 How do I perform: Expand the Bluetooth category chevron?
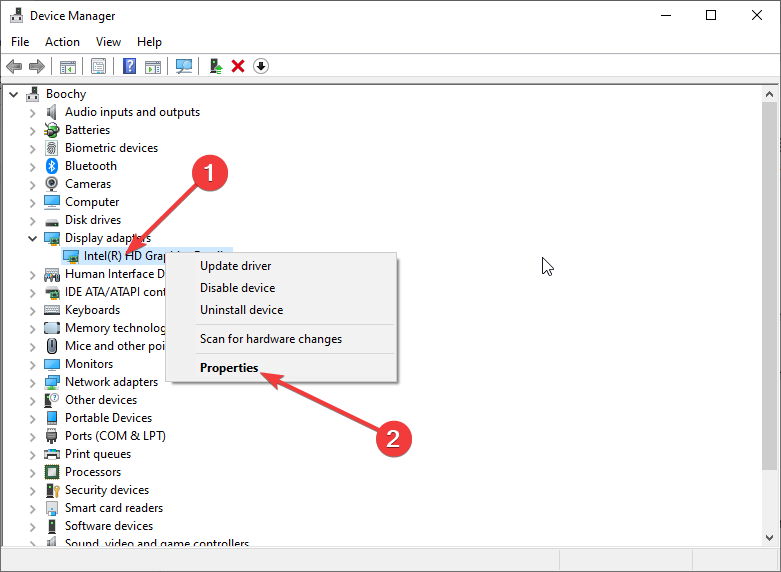[32, 167]
